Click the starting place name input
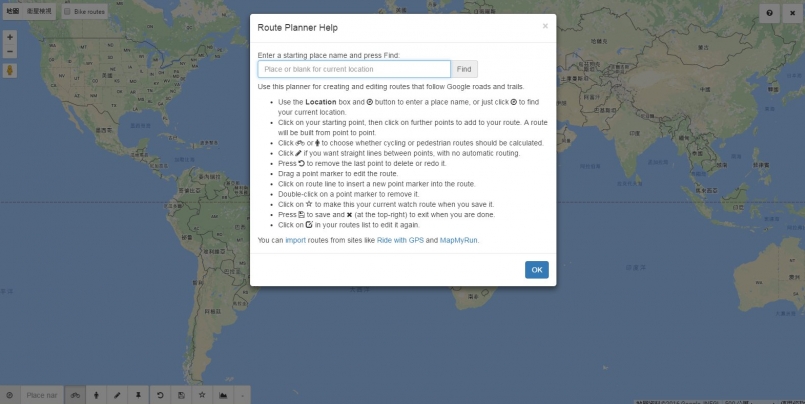This screenshot has width=805, height=404. pos(354,69)
